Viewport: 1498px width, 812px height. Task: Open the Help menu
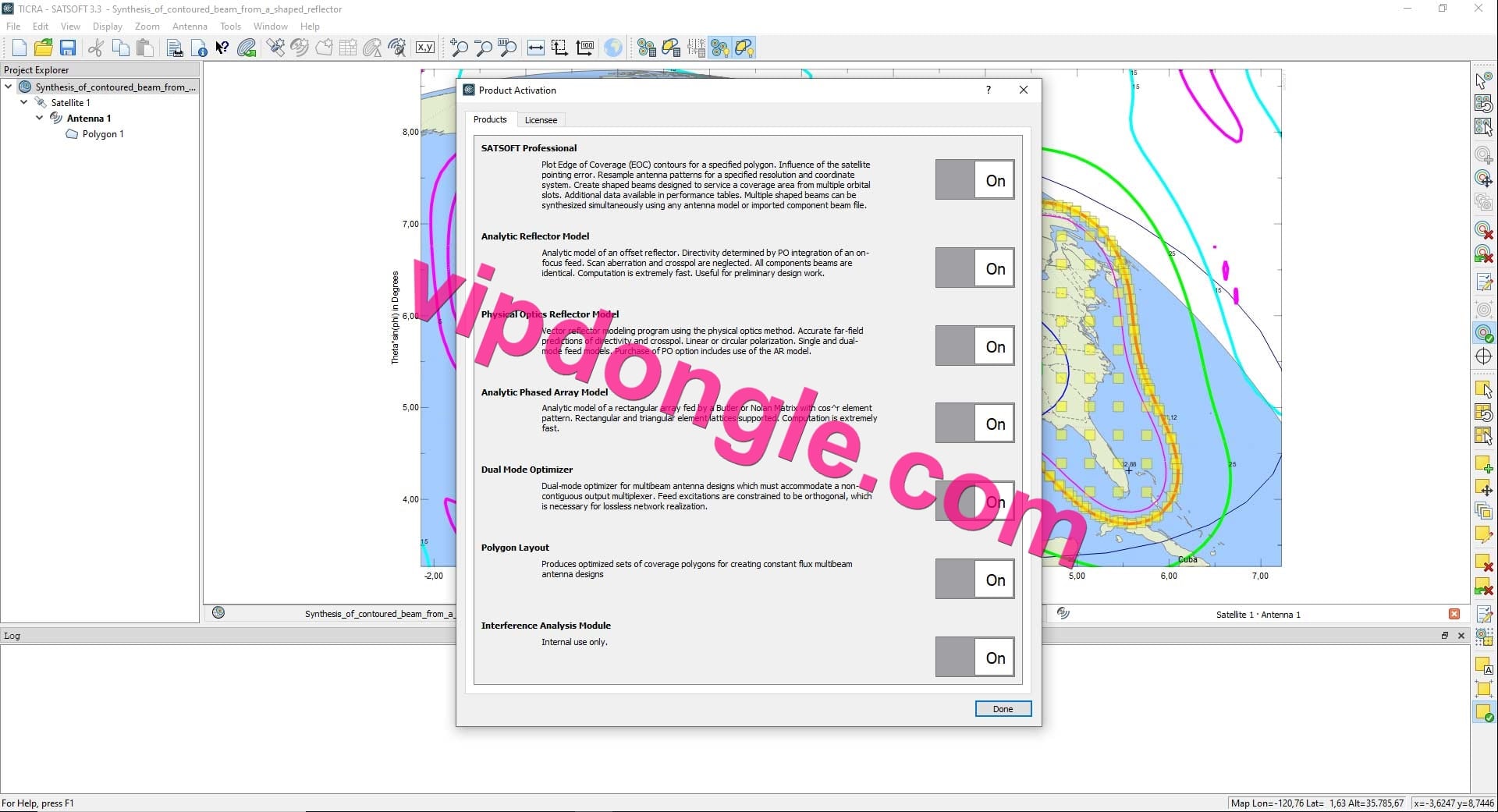pyautogui.click(x=310, y=26)
